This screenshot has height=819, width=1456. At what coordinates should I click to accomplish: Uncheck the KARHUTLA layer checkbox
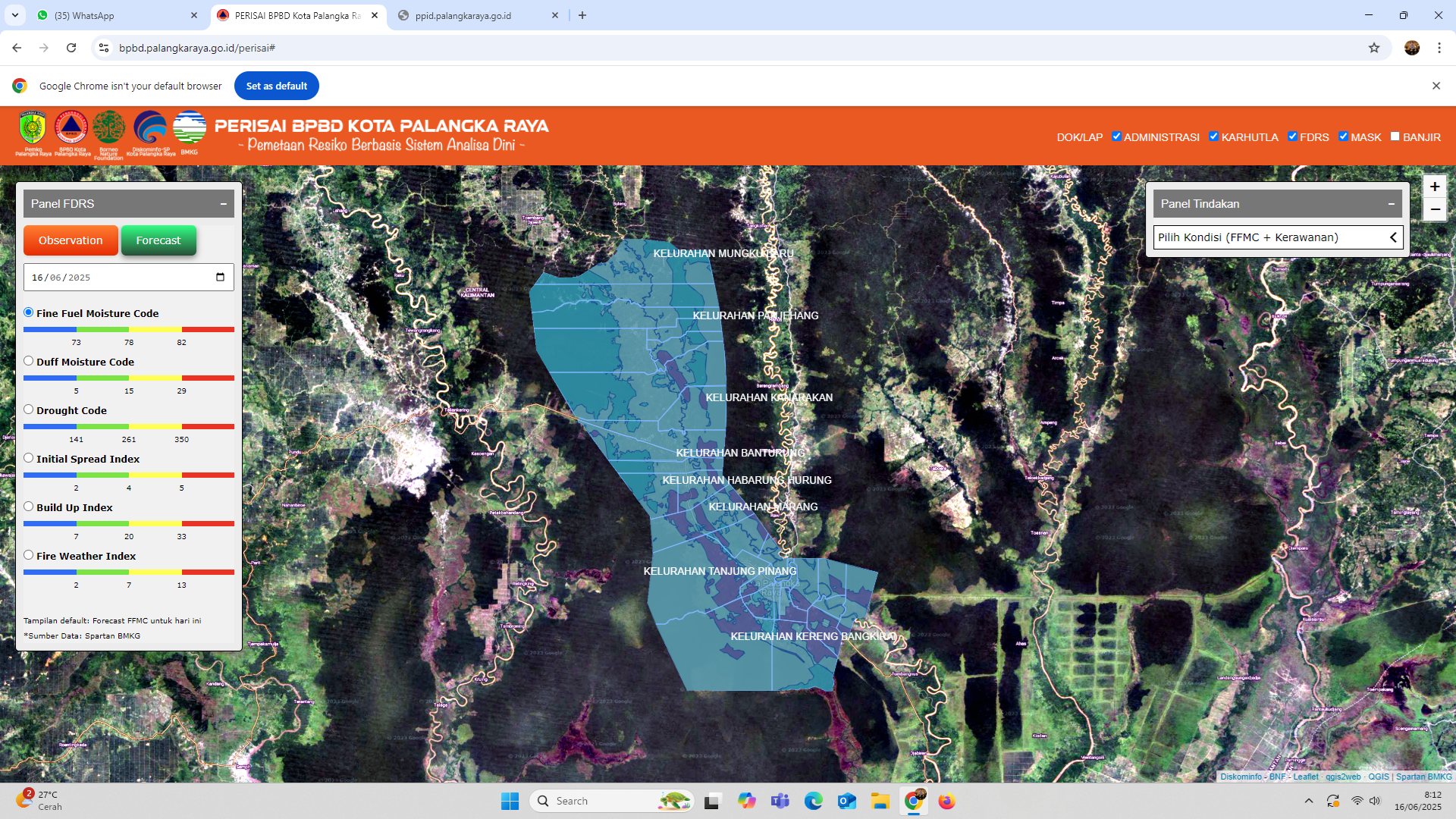pos(1213,136)
